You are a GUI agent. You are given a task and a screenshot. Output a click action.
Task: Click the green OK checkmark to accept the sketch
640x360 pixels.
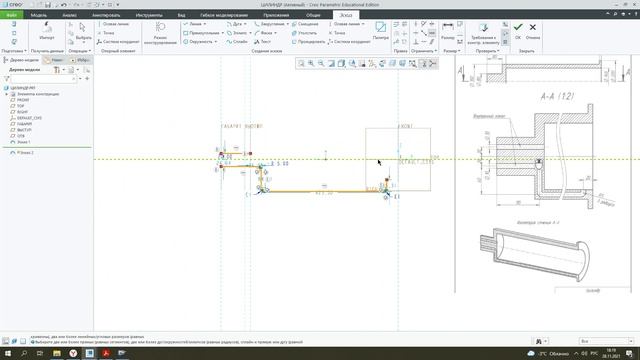click(518, 27)
